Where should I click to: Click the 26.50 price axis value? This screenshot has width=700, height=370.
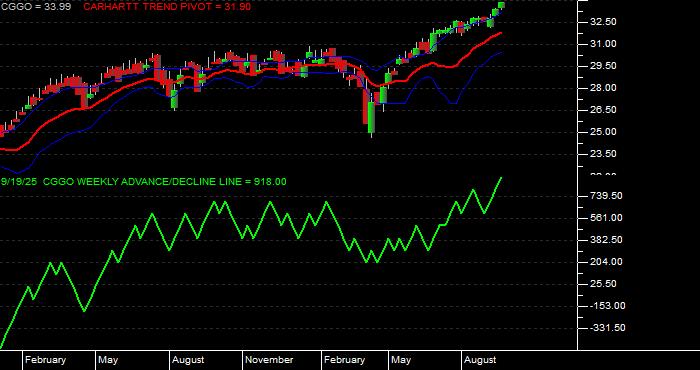pyautogui.click(x=604, y=110)
